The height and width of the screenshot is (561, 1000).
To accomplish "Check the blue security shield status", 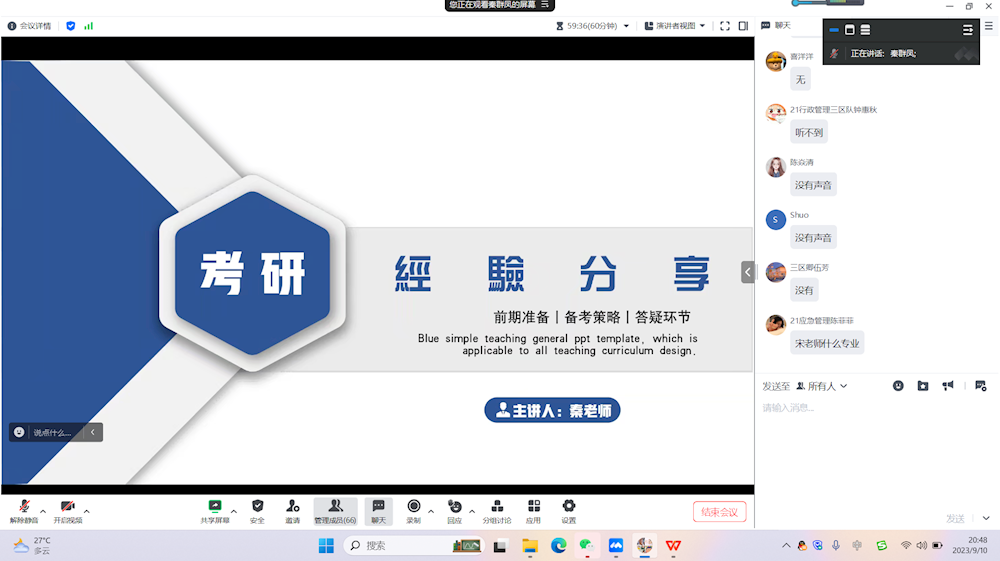I will pyautogui.click(x=71, y=26).
